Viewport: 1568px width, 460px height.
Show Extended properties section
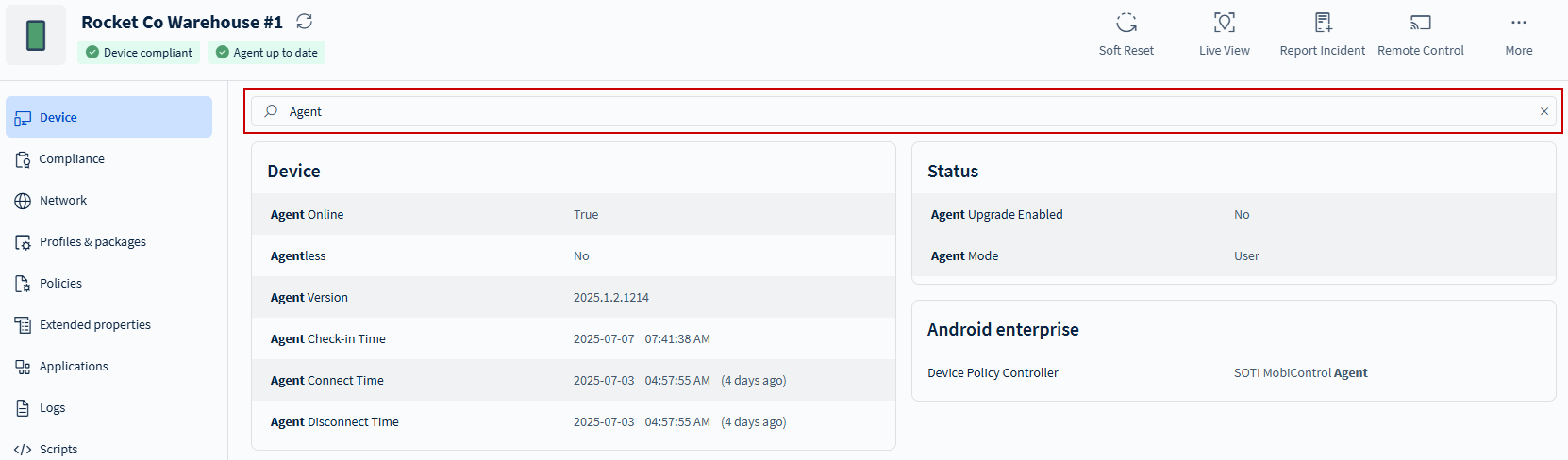click(94, 325)
